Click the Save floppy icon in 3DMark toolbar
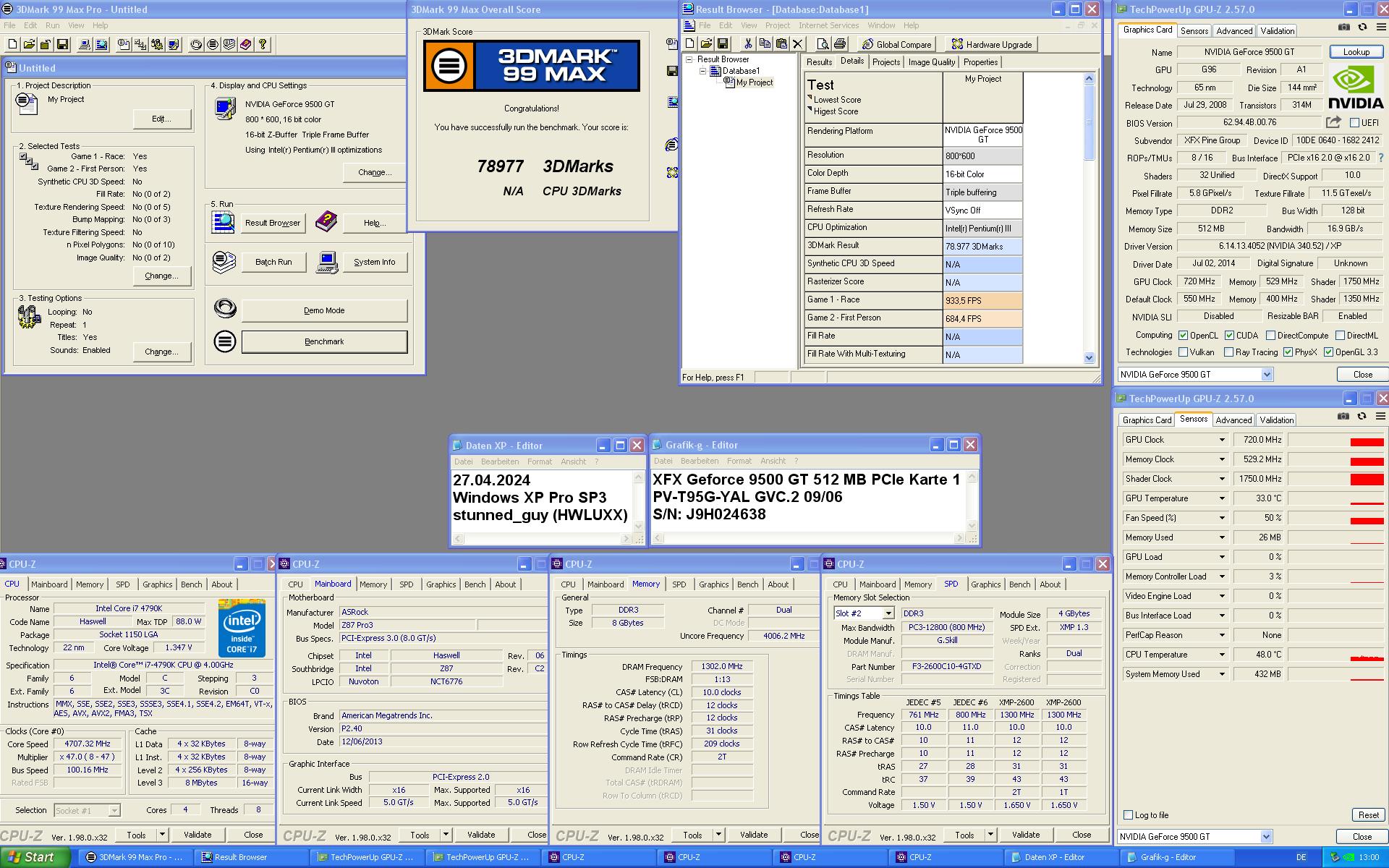The height and width of the screenshot is (868, 1389). point(63,44)
